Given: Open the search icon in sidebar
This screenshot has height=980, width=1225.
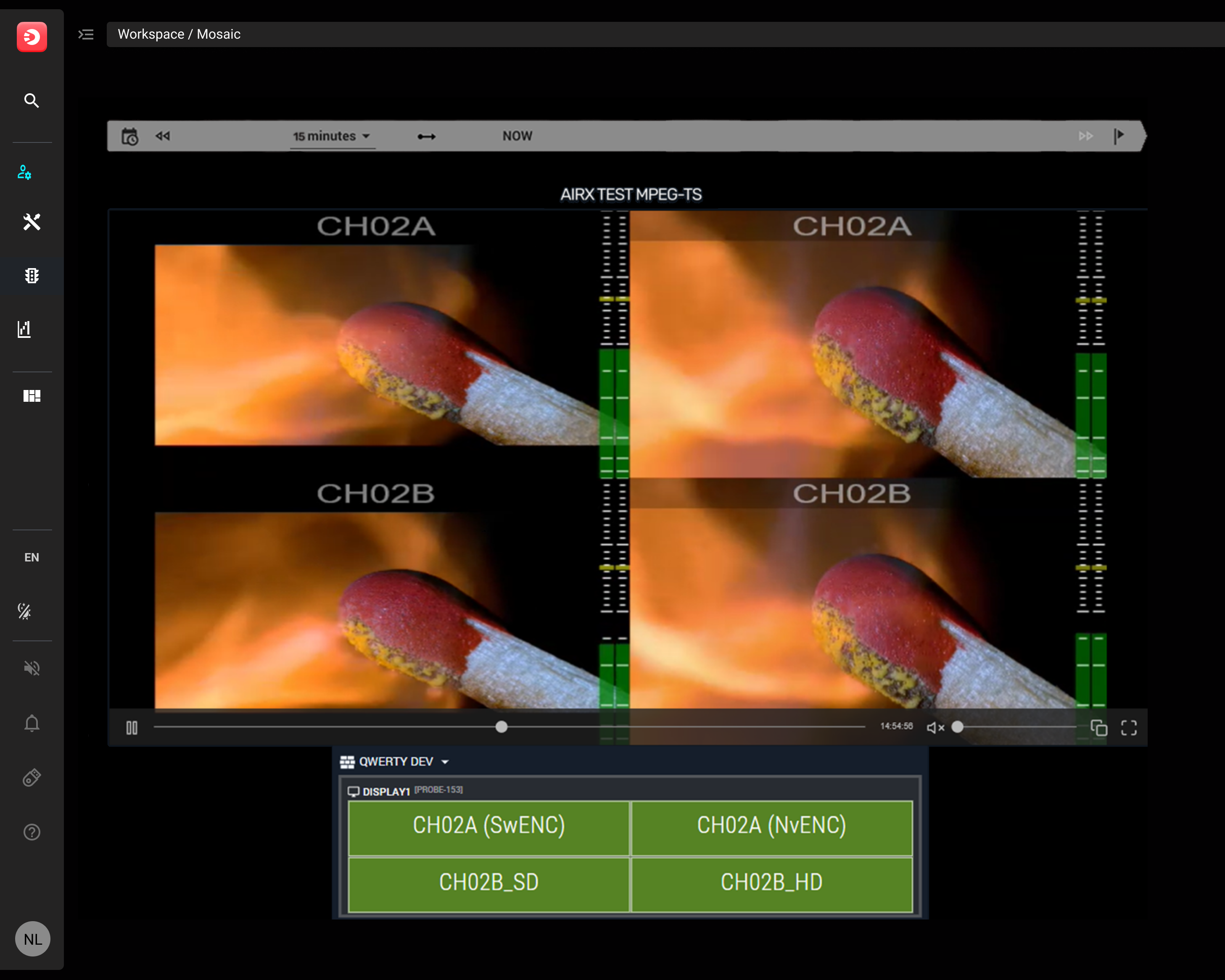Looking at the screenshot, I should (32, 100).
